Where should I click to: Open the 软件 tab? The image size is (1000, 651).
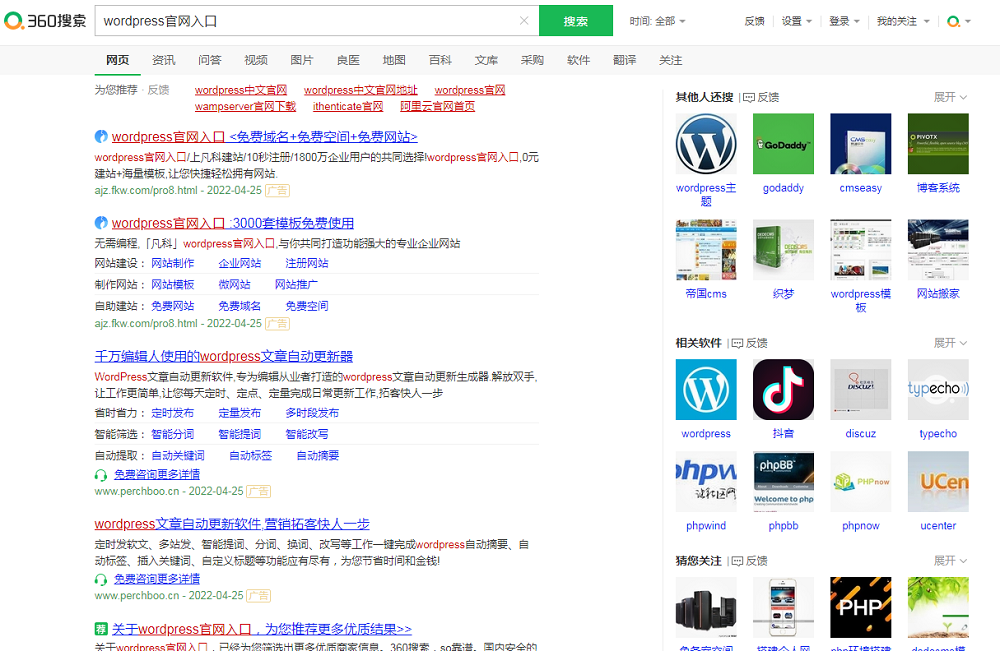pyautogui.click(x=578, y=60)
